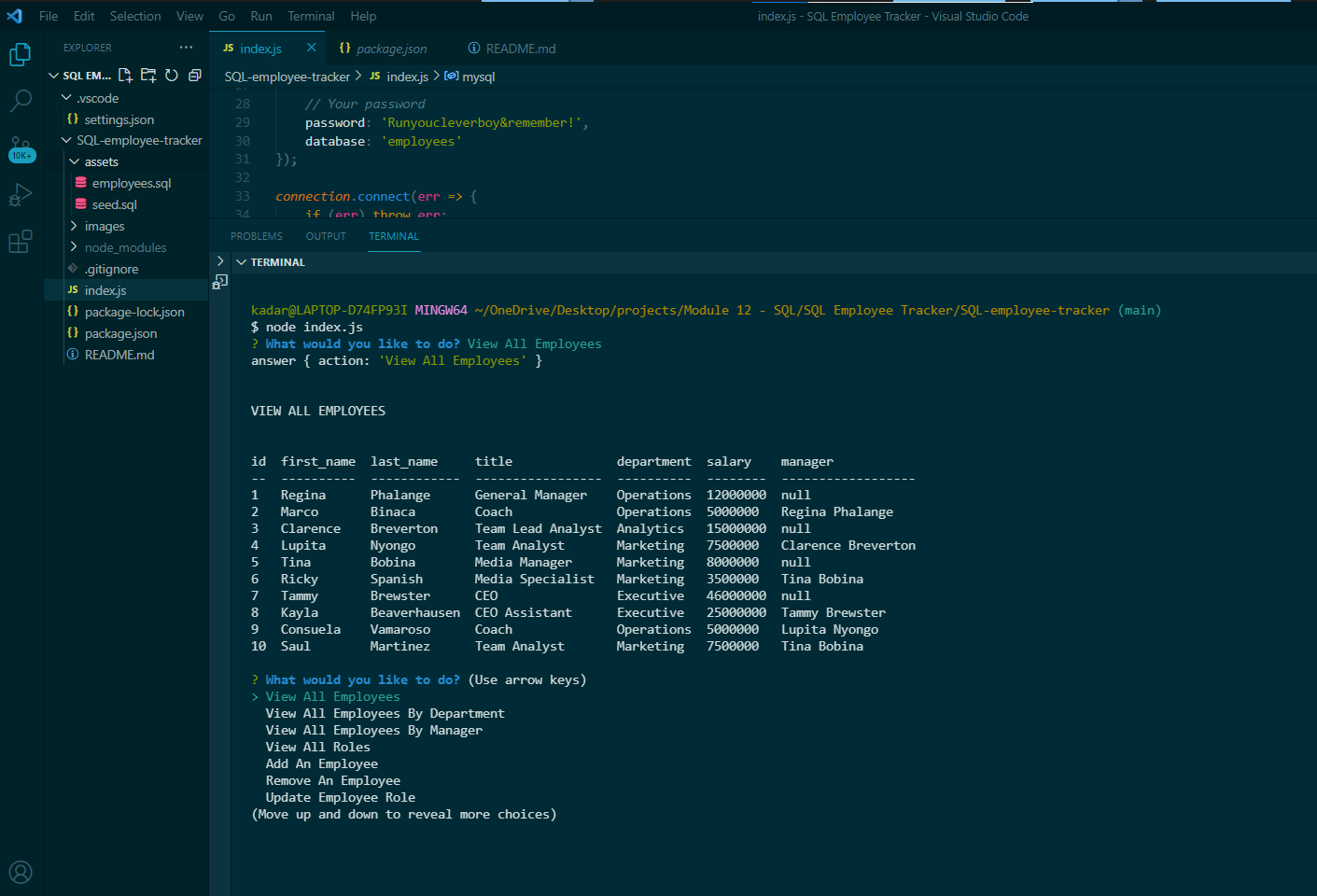Screen dimensions: 1317x896
Task: Switch to the PROBLEMS panel tab
Action: pyautogui.click(x=256, y=236)
